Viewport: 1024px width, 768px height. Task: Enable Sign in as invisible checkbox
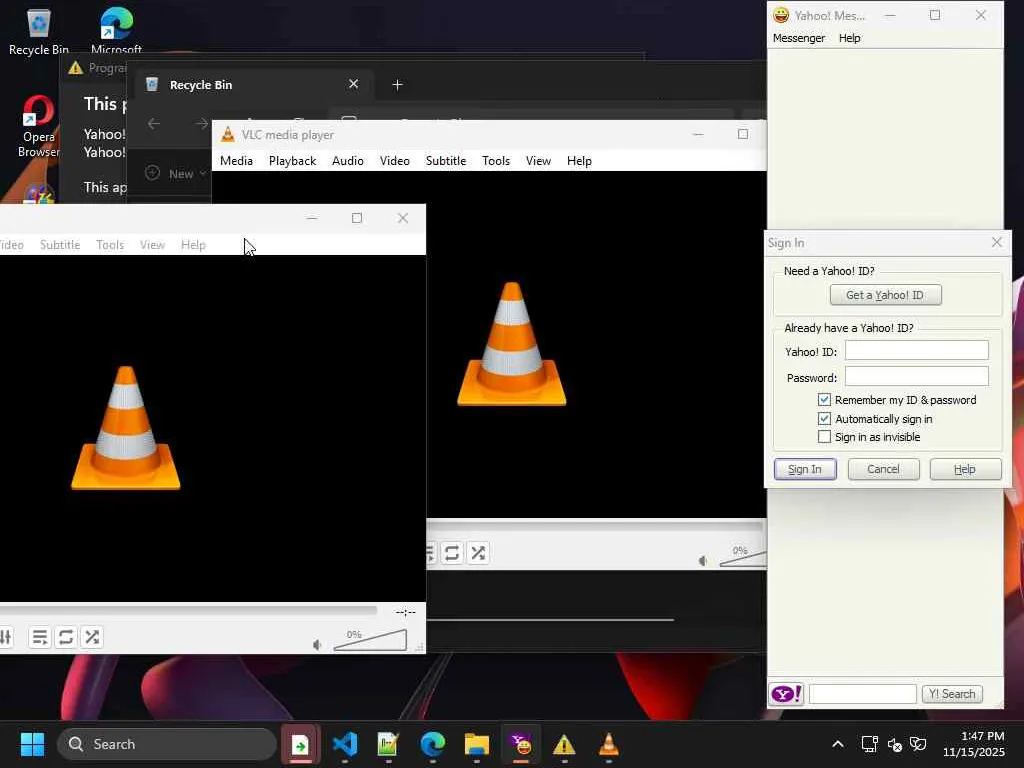point(824,437)
